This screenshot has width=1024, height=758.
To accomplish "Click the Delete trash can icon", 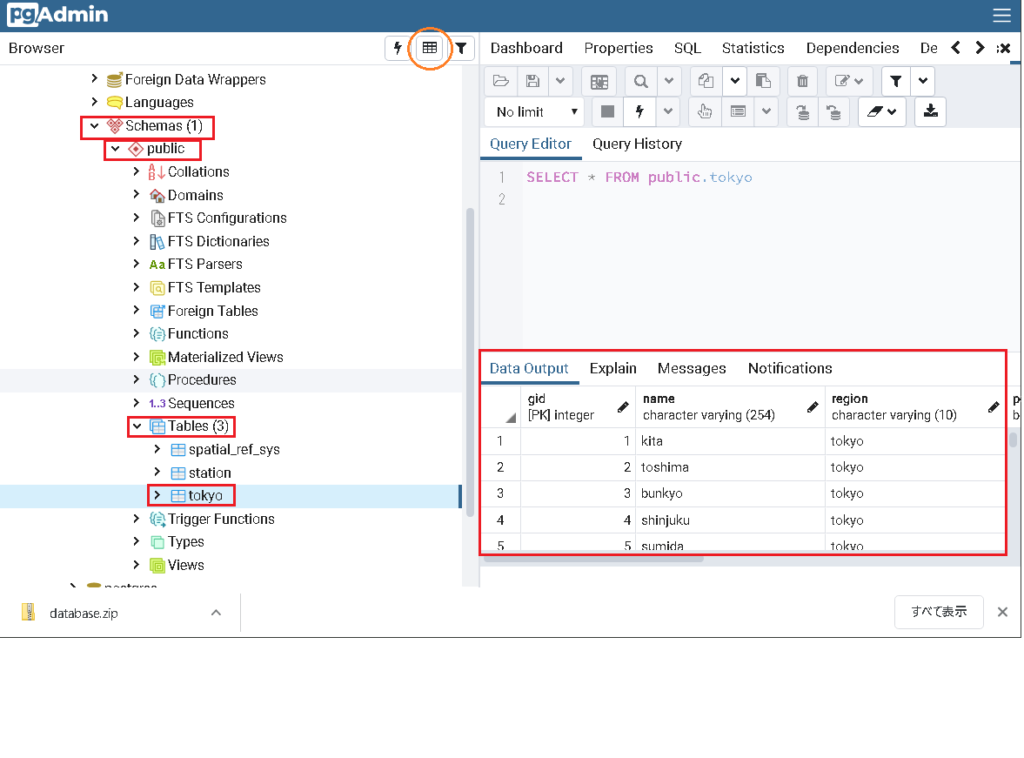I will point(802,81).
